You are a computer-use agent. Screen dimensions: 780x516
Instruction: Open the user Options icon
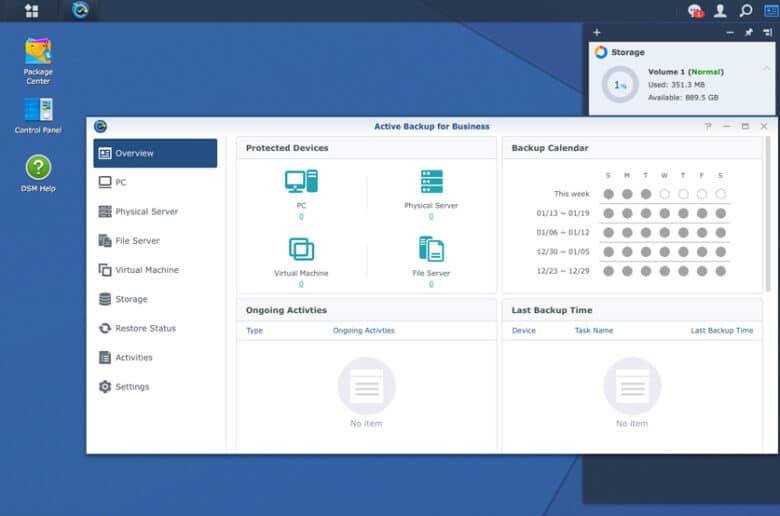[x=720, y=10]
